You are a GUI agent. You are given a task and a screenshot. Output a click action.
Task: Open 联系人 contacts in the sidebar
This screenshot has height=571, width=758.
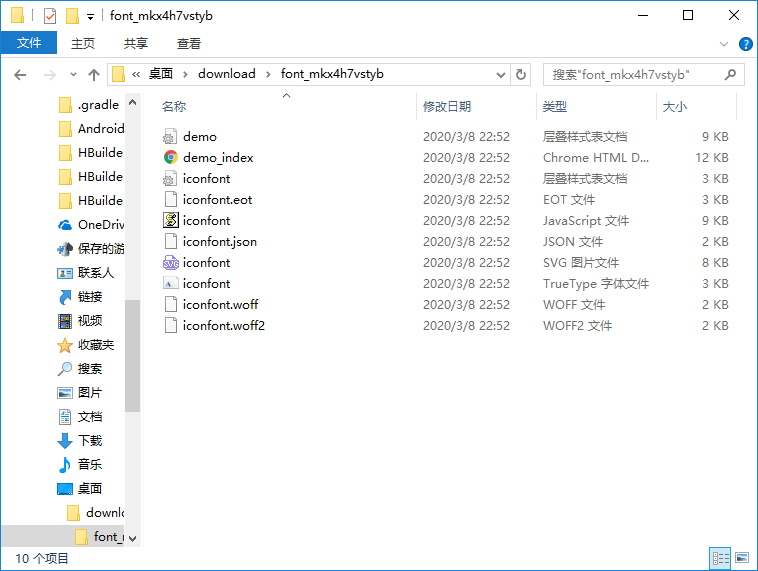pyautogui.click(x=86, y=273)
